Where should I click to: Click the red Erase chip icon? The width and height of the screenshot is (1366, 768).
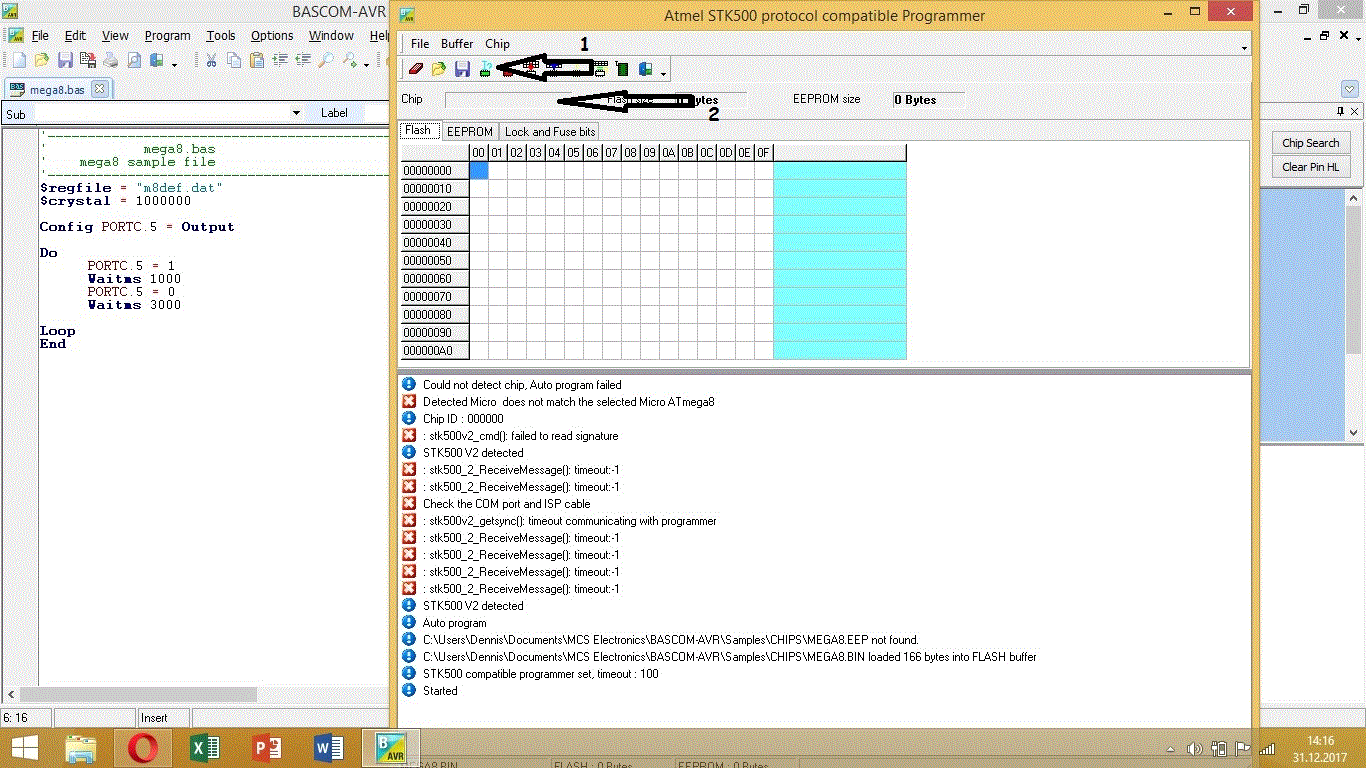[416, 69]
